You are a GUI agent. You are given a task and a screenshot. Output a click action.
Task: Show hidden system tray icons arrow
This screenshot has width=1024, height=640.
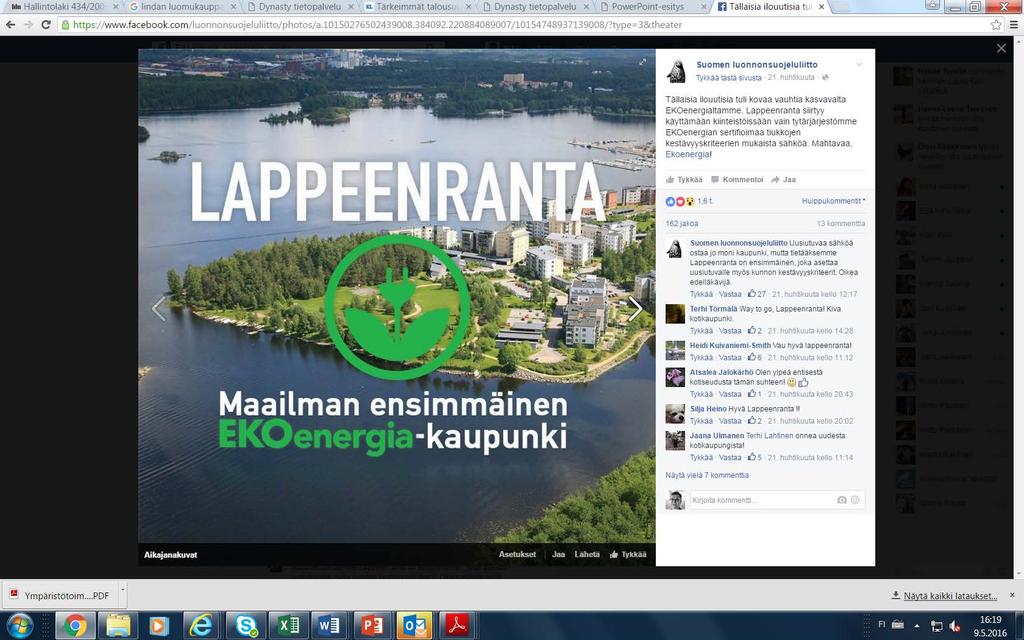click(917, 626)
